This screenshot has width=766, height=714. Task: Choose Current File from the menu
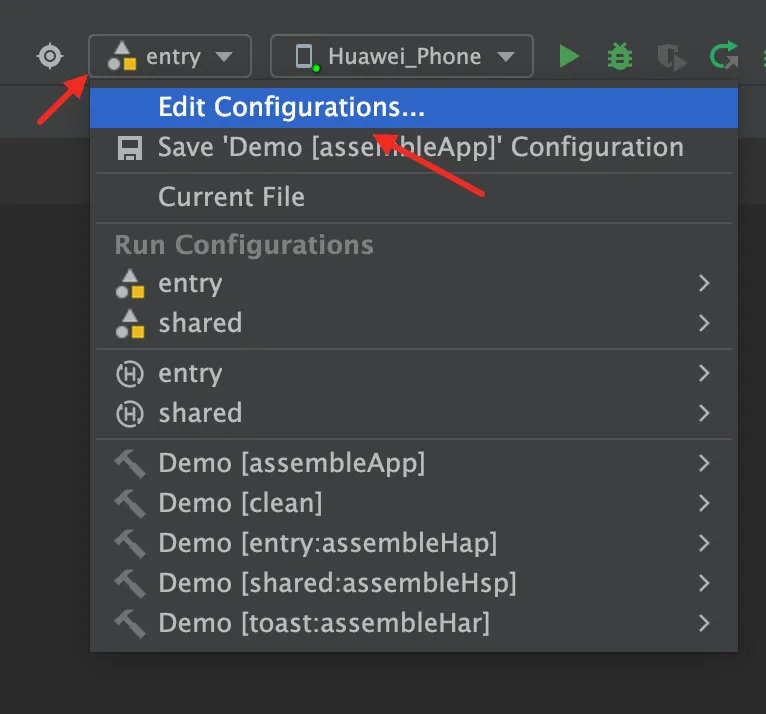(x=231, y=197)
